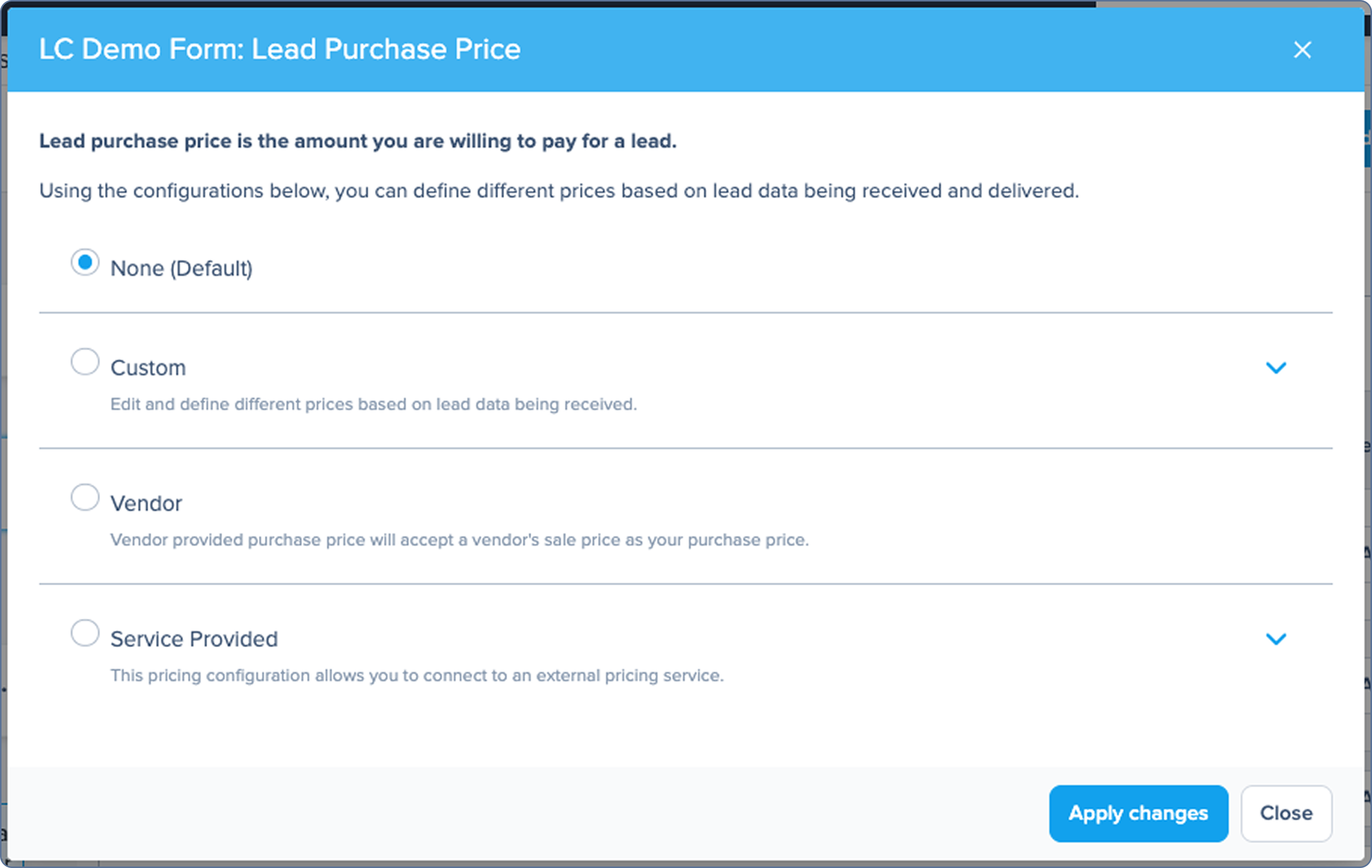
Task: Click the Service Provided label text
Action: pyautogui.click(x=194, y=639)
